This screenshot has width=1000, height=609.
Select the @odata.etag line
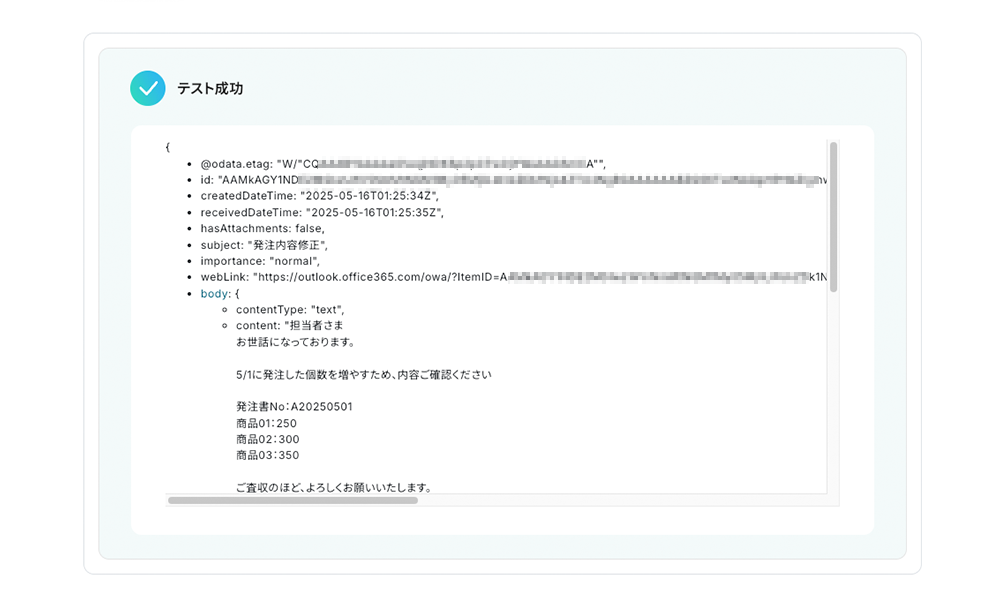click(403, 164)
